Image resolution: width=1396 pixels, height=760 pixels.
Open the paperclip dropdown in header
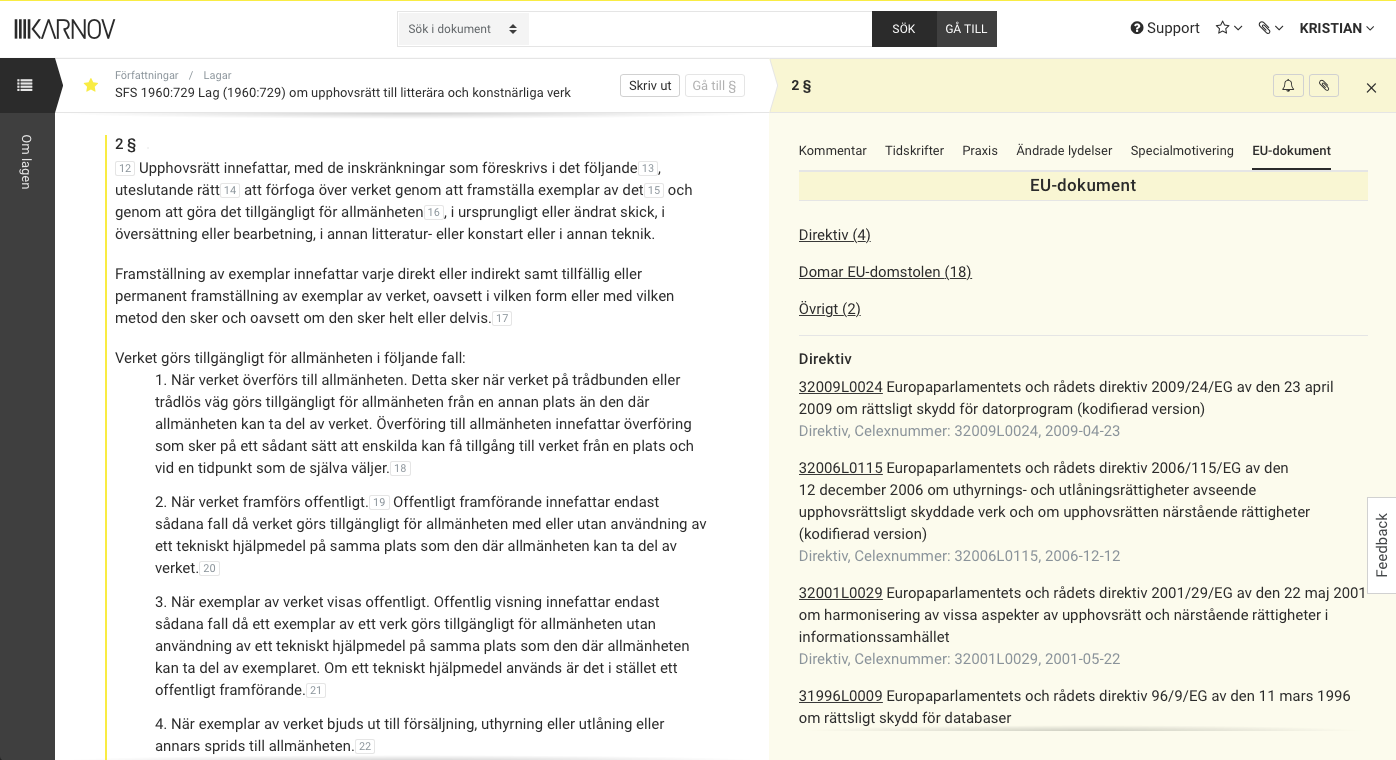point(1271,28)
